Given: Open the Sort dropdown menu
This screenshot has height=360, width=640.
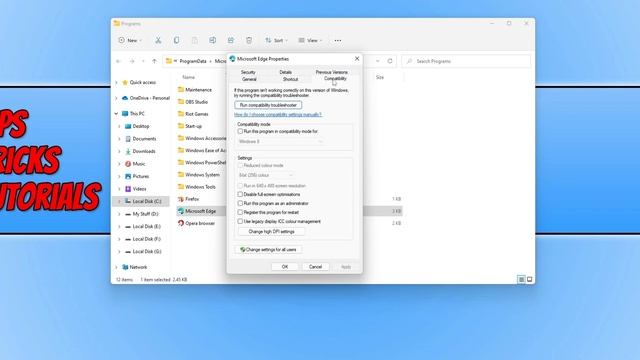Looking at the screenshot, I should click(x=276, y=40).
